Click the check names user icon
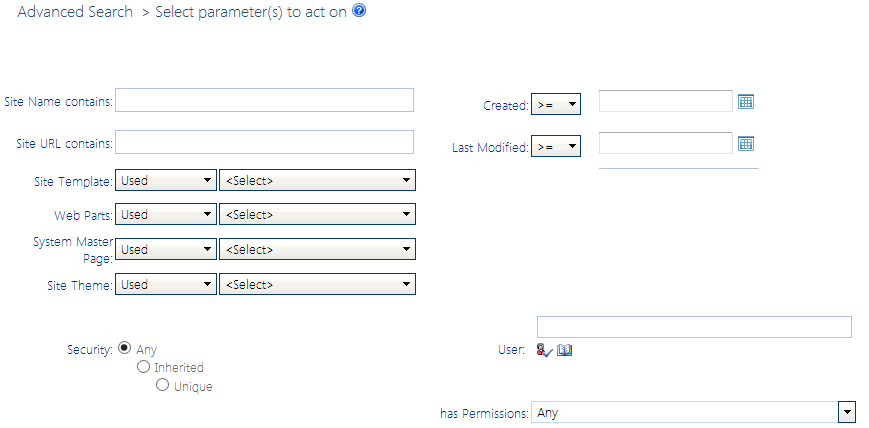The height and width of the screenshot is (428, 869). pyautogui.click(x=544, y=350)
